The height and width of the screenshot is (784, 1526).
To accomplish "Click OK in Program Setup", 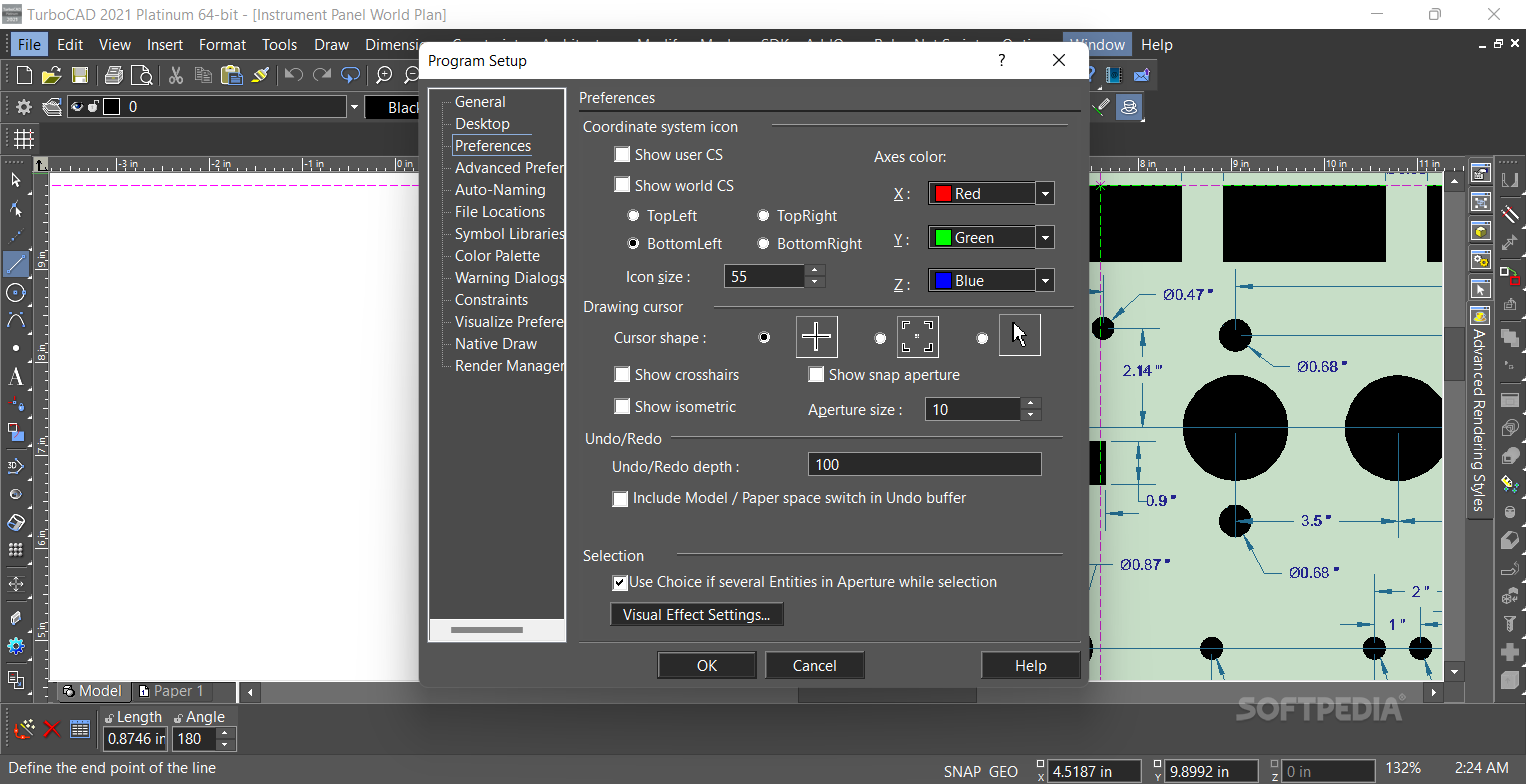I will [707, 666].
